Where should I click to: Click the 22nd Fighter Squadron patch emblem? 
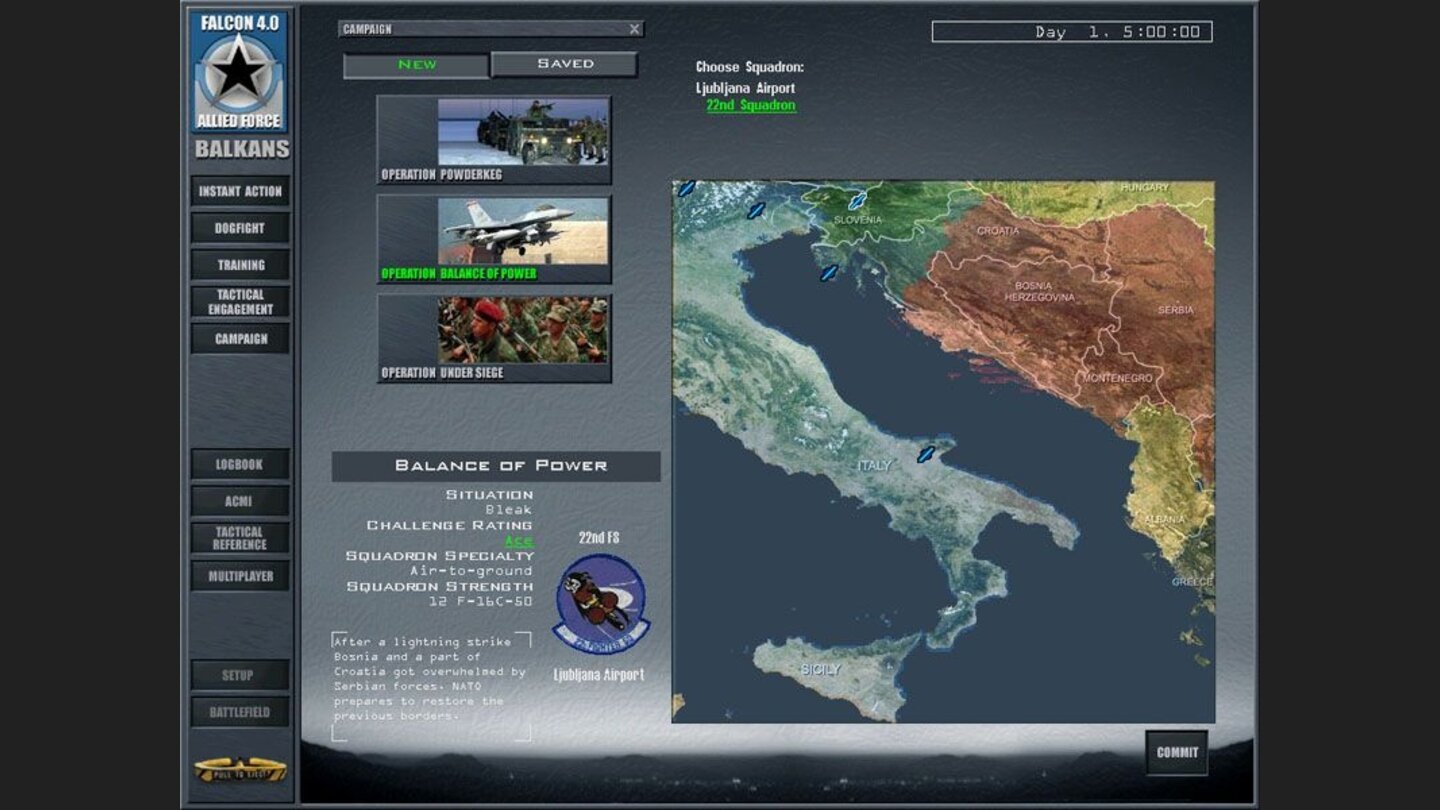600,603
